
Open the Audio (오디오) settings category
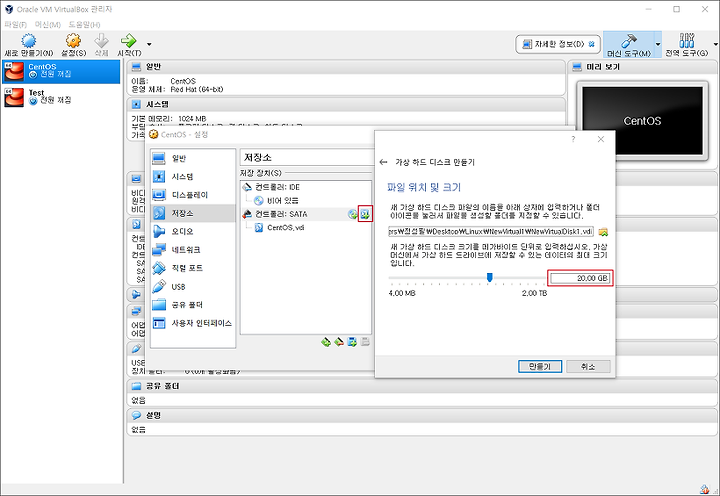point(193,231)
